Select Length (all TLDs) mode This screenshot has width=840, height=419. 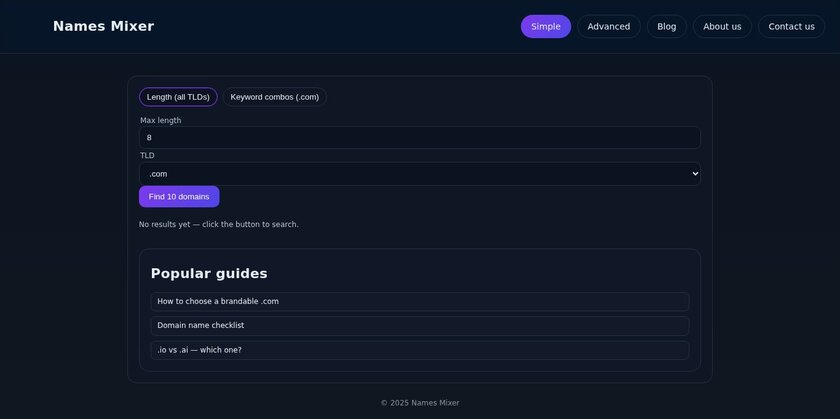178,97
